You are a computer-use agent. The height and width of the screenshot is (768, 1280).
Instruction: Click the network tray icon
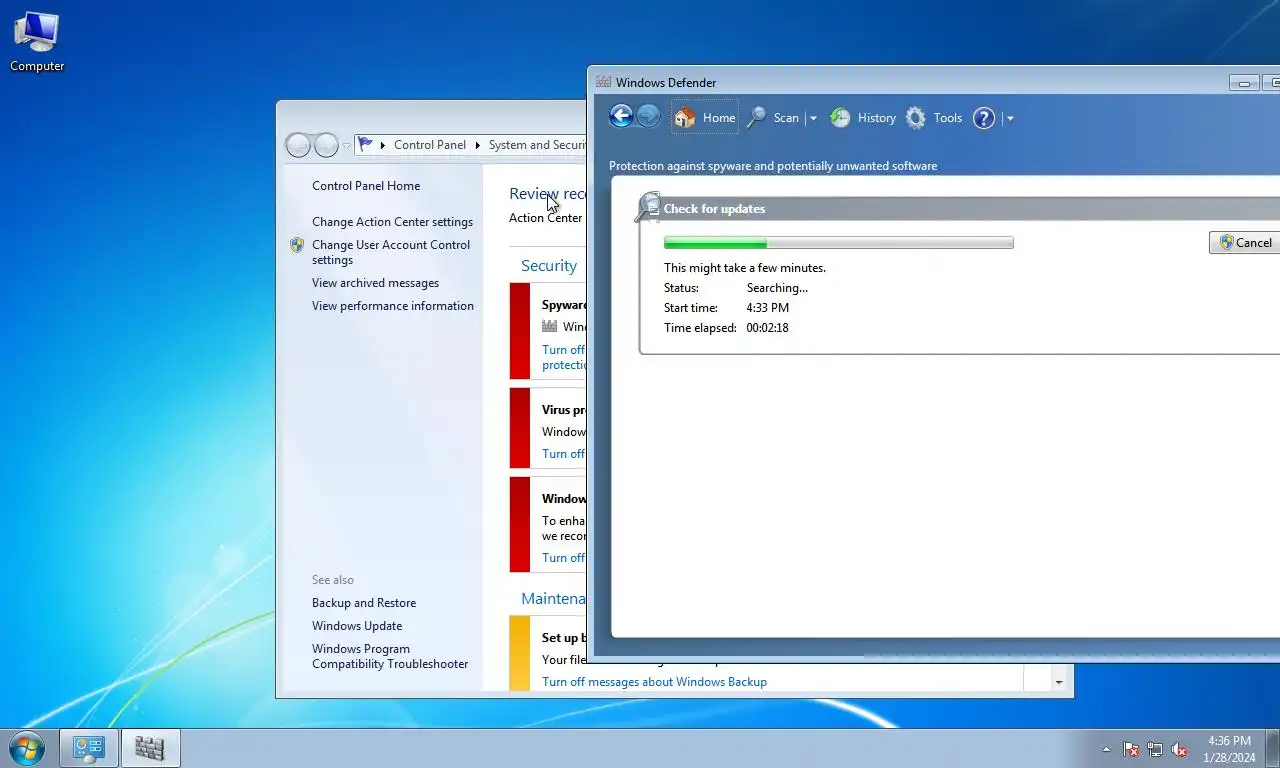coord(1155,749)
